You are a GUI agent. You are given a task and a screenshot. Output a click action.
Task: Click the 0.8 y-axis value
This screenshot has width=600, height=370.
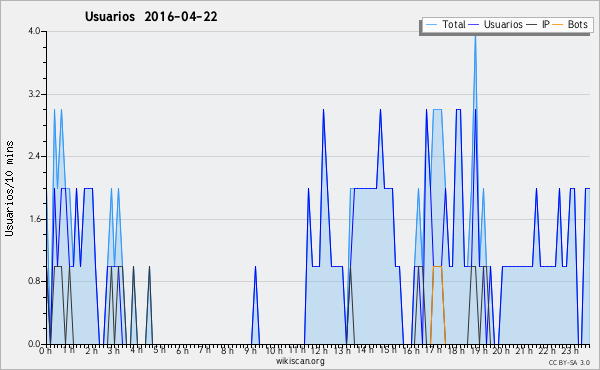[34, 282]
